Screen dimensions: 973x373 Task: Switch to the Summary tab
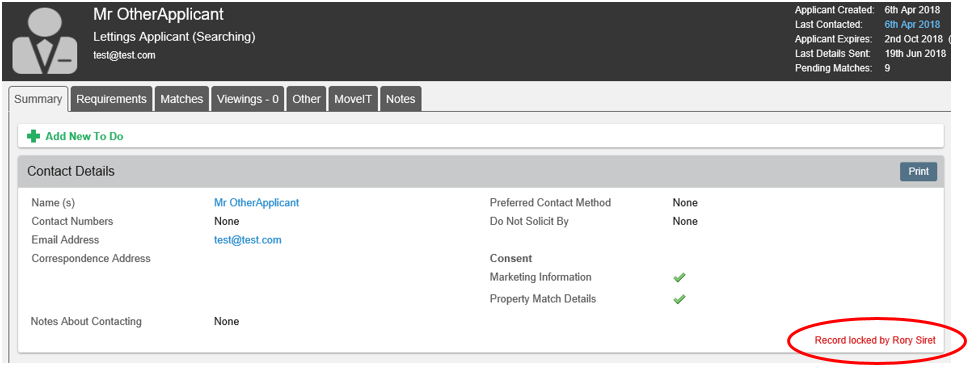(38, 99)
